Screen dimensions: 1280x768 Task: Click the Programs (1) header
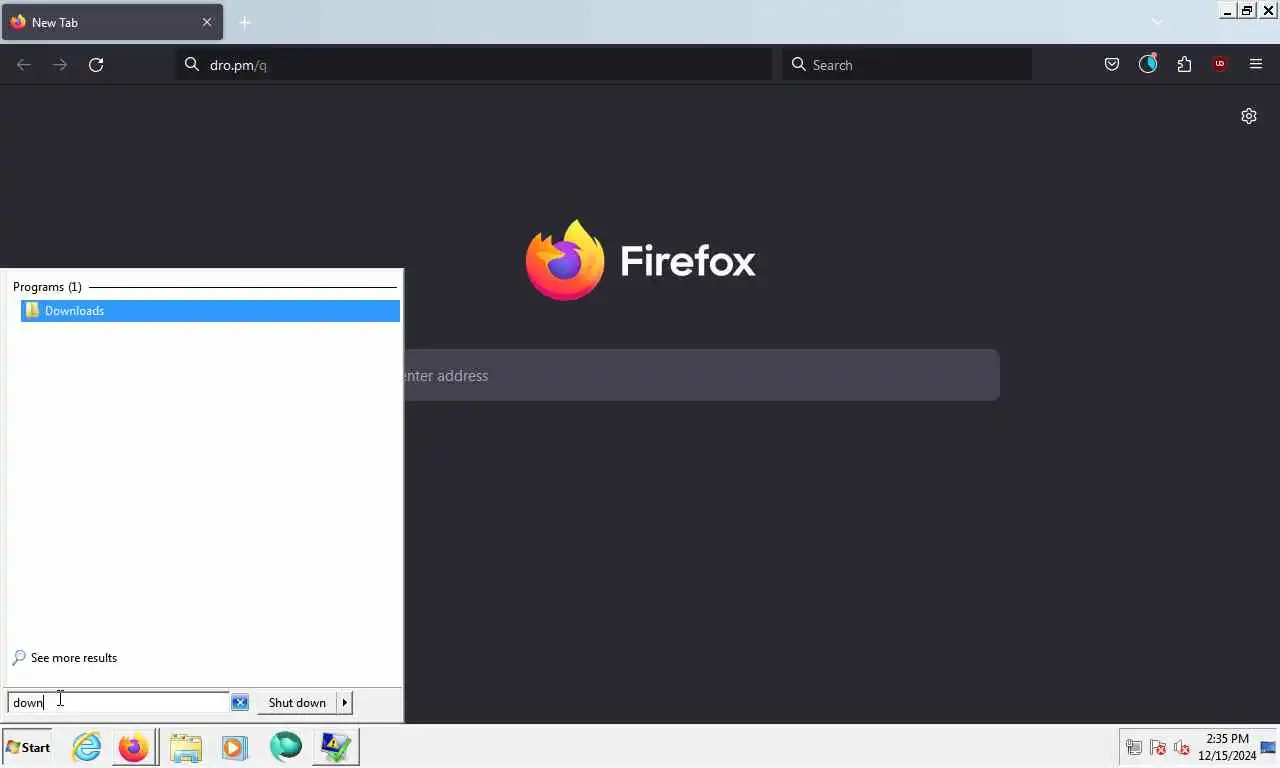[x=47, y=287]
